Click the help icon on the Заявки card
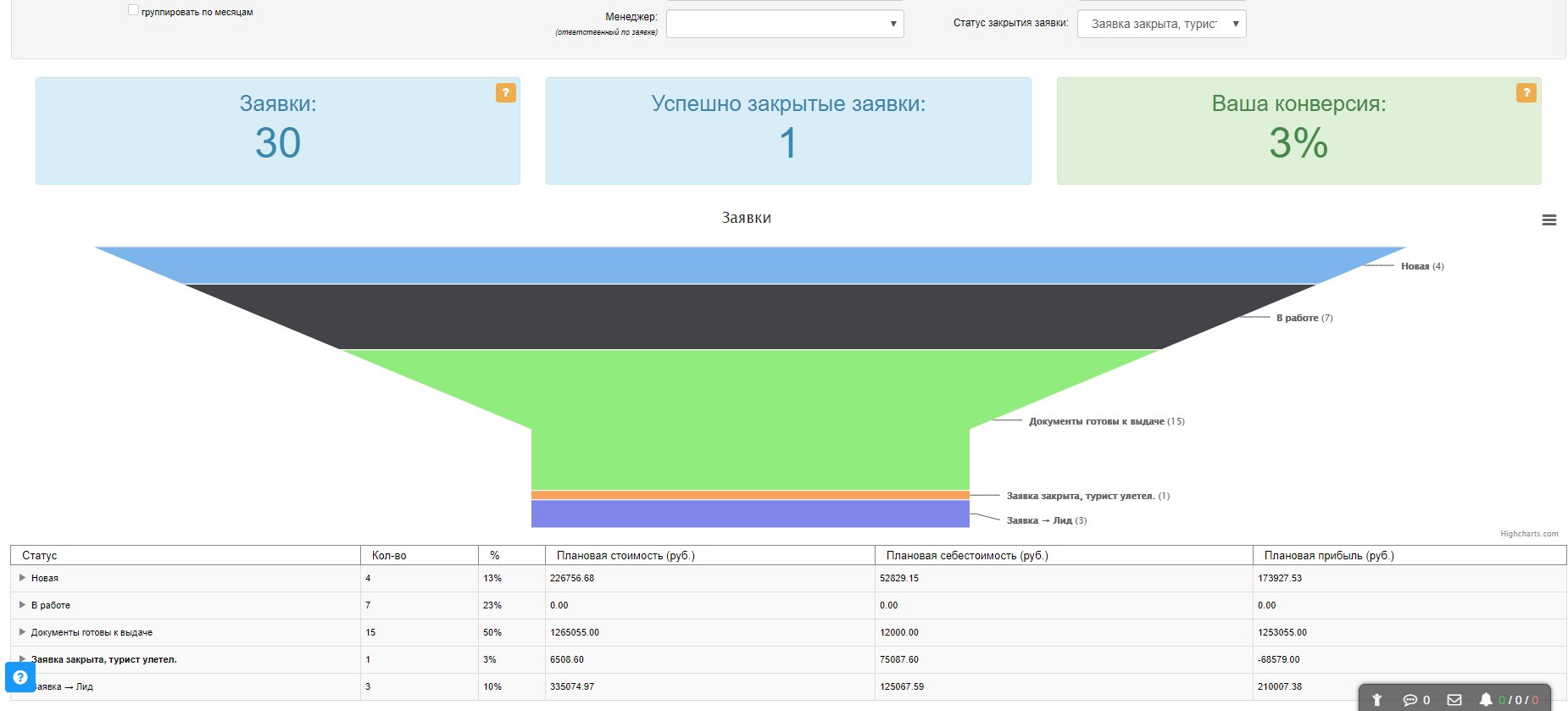 [x=505, y=93]
